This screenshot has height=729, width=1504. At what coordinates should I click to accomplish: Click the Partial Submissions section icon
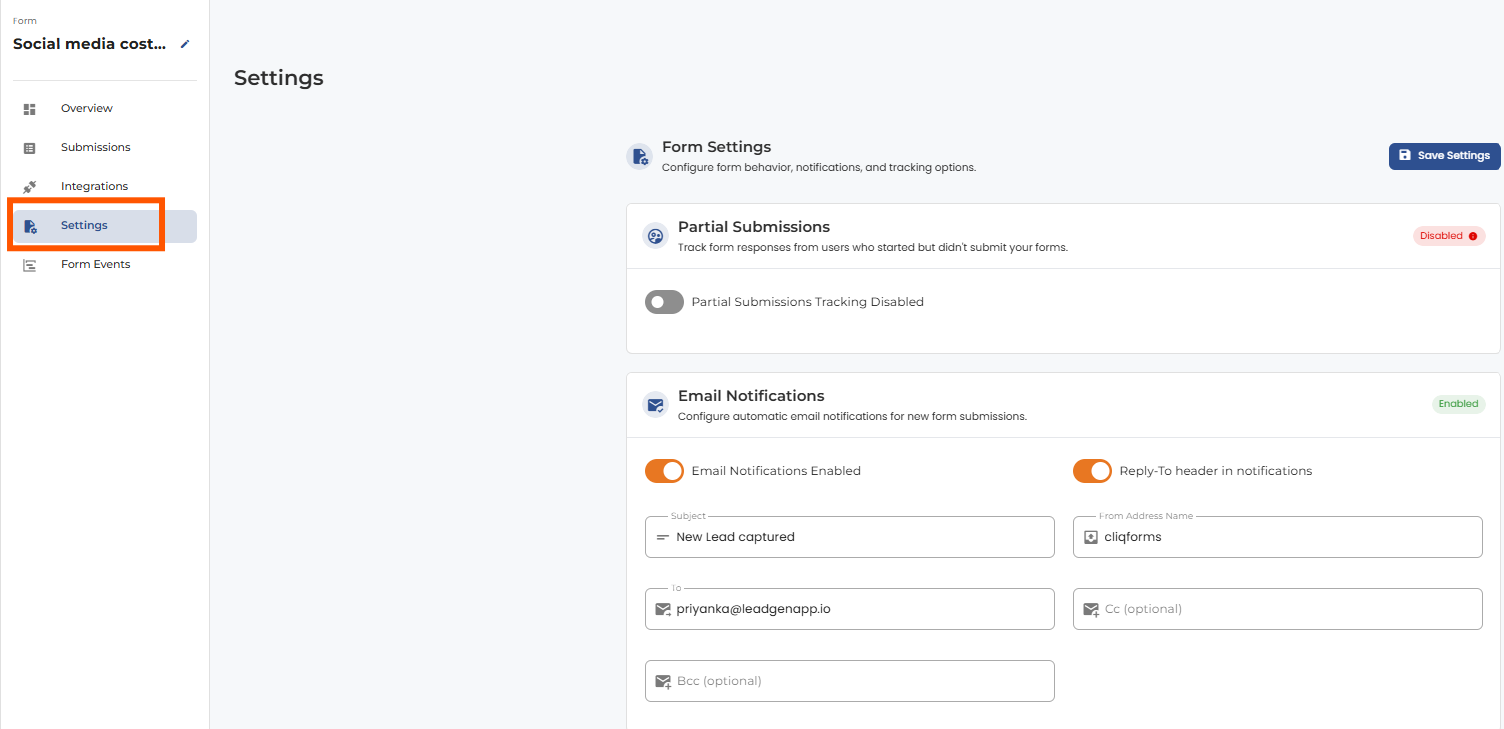click(x=655, y=236)
